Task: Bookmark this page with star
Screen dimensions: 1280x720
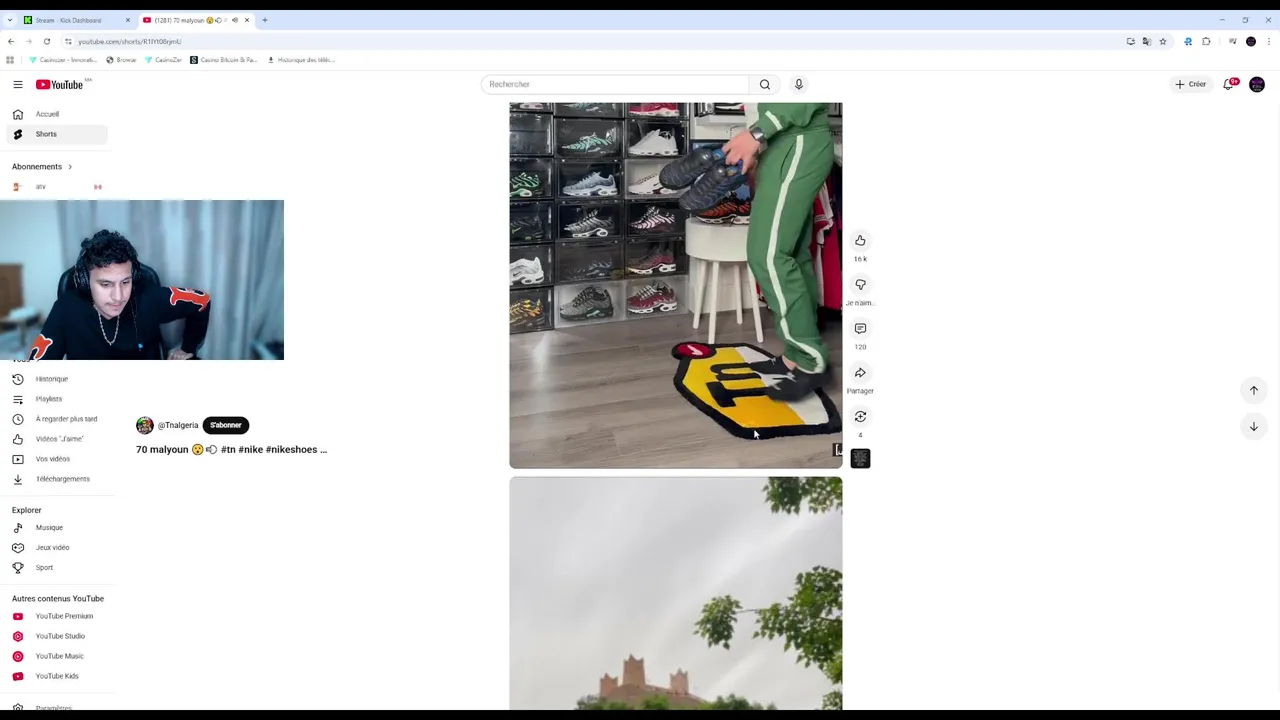Action: [x=1163, y=42]
